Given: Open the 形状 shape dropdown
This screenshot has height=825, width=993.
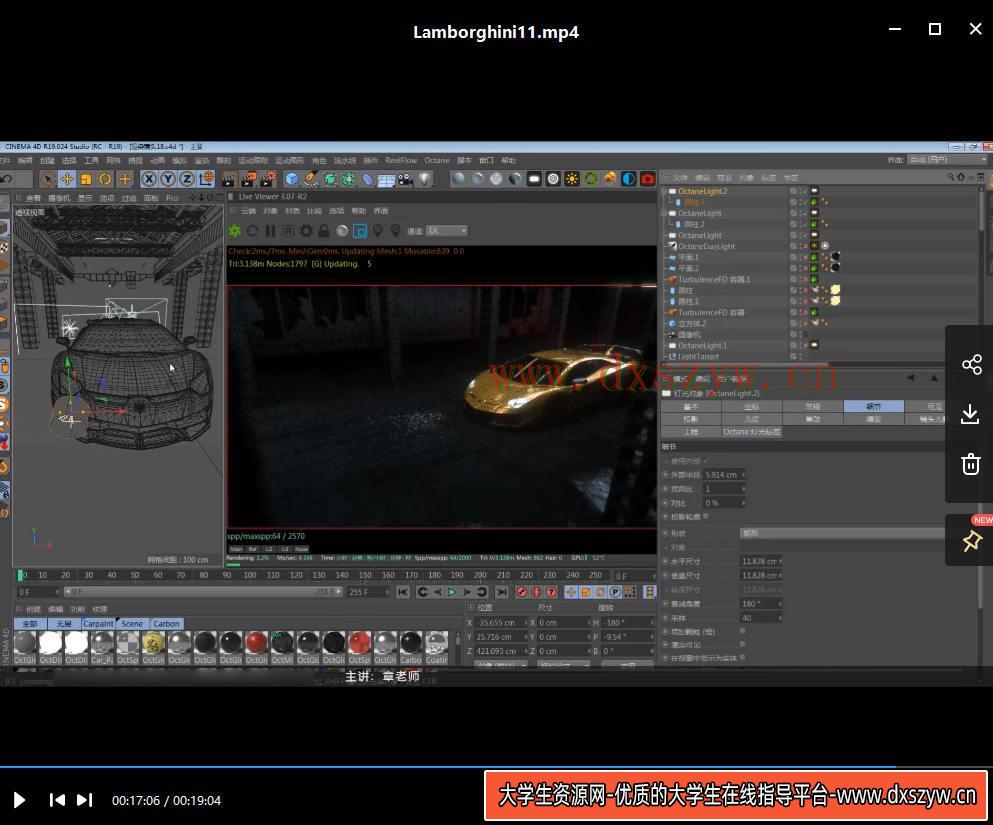Looking at the screenshot, I should coord(842,533).
